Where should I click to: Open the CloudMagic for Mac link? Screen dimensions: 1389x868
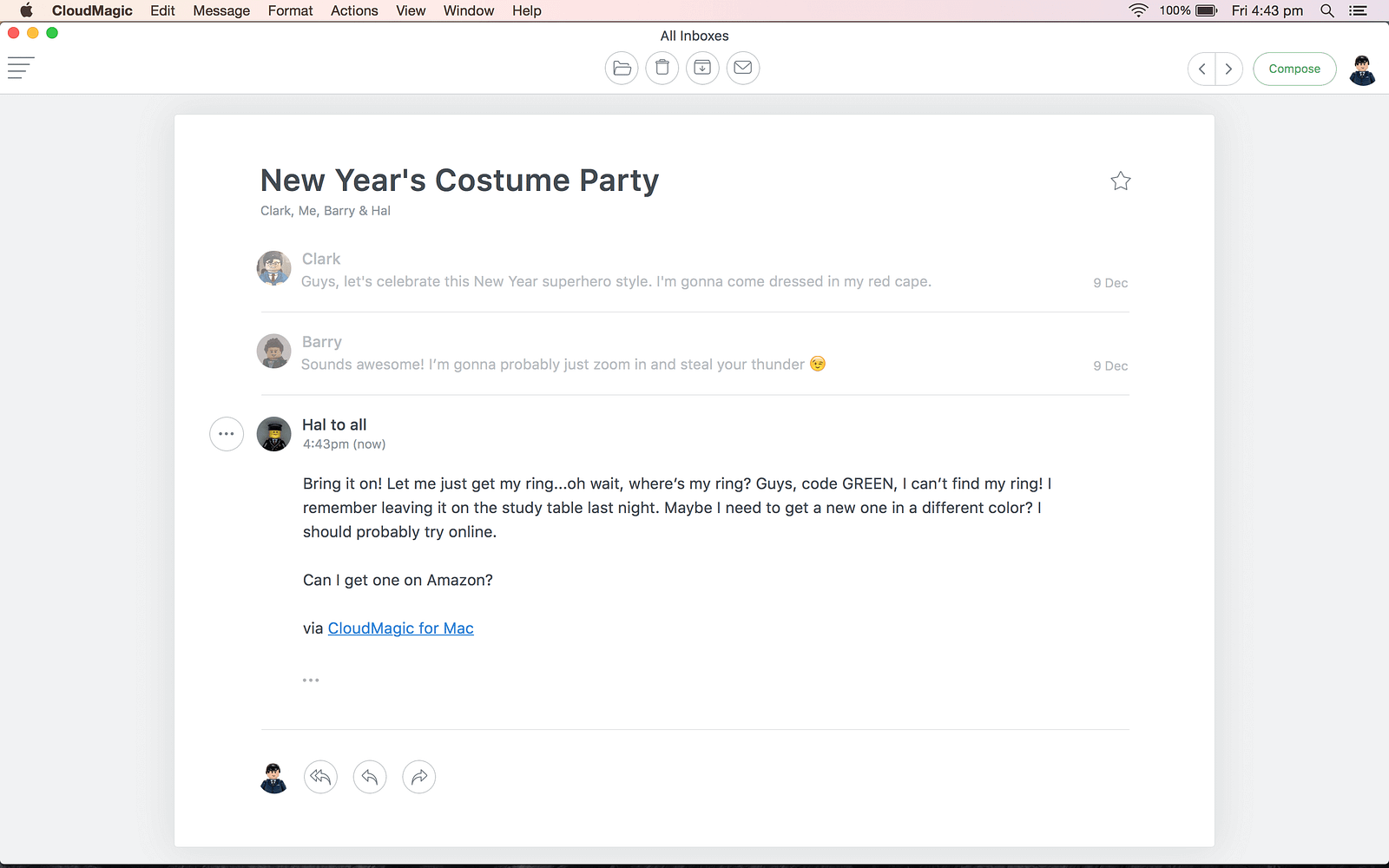point(400,628)
